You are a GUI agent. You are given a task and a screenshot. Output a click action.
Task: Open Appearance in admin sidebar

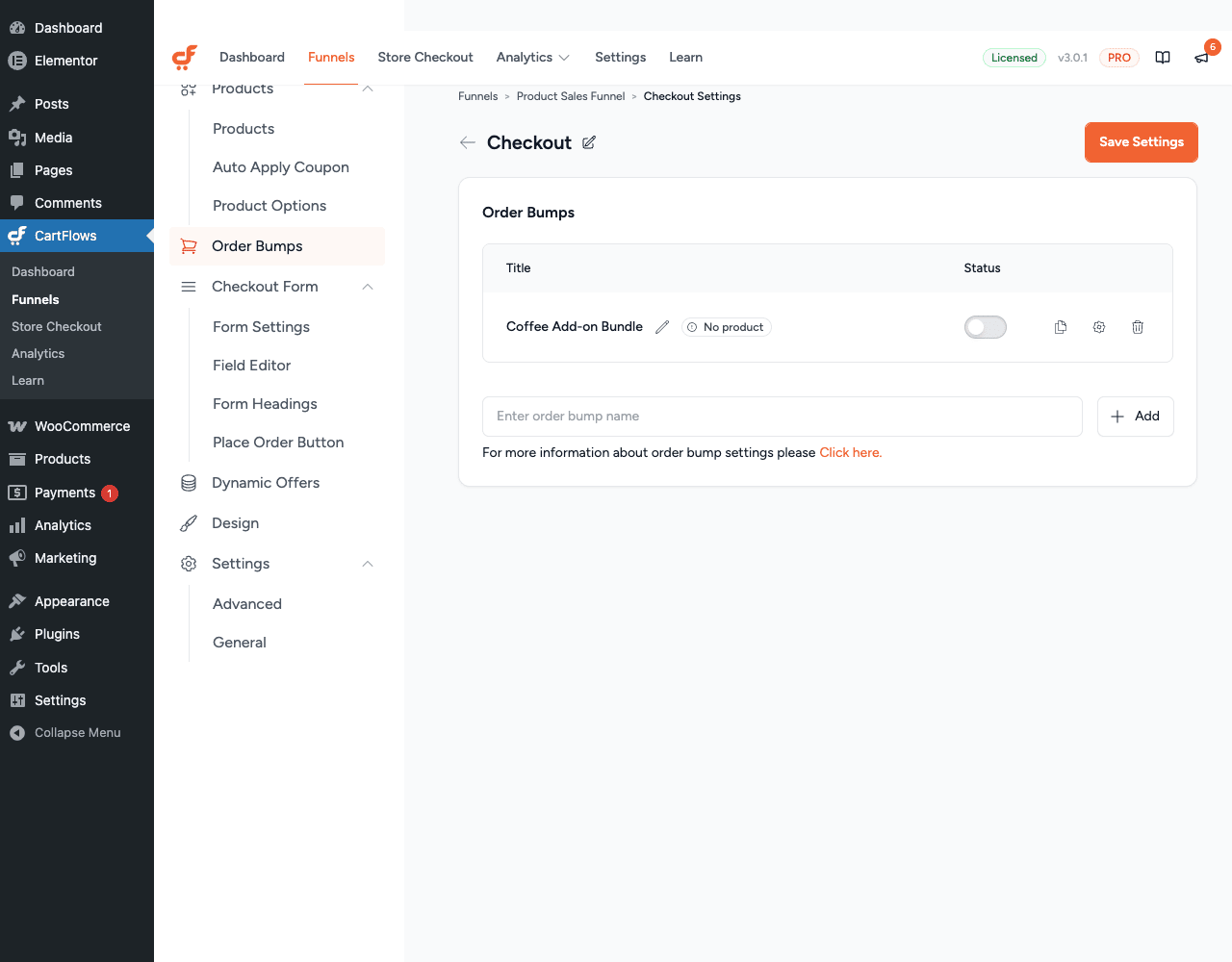pyautogui.click(x=77, y=601)
